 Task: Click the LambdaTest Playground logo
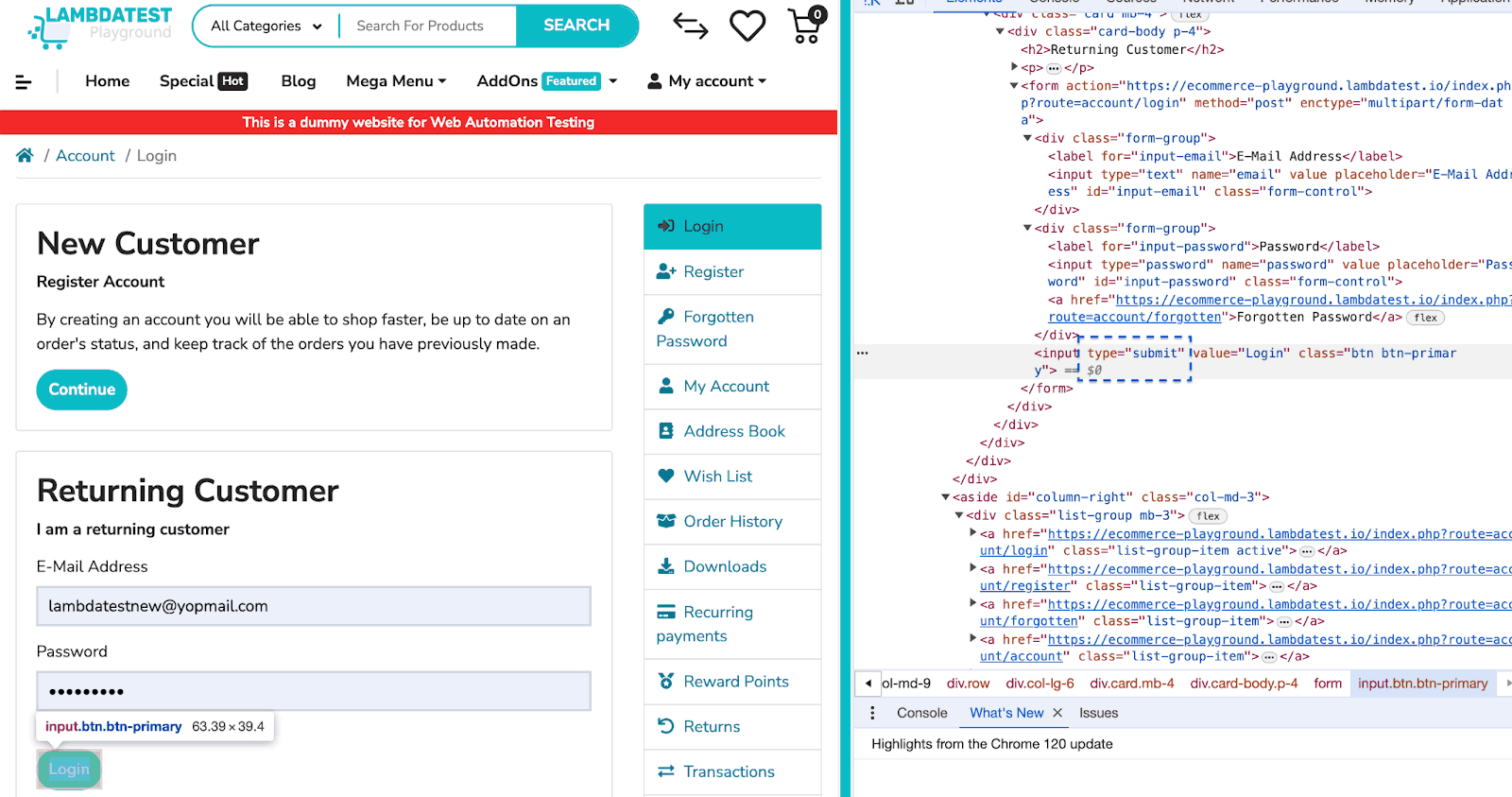pyautogui.click(x=100, y=26)
